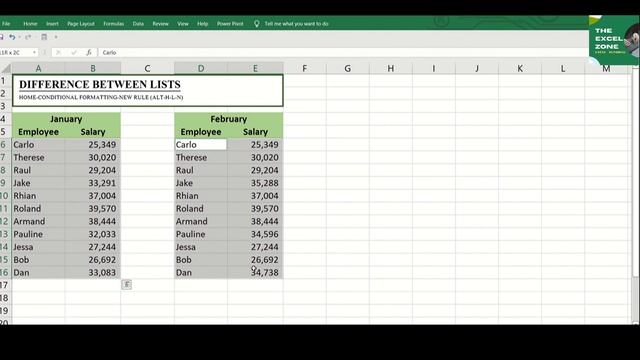This screenshot has height=360, width=640.
Task: Click the Enter checkmark in formula bar
Action: tap(74, 53)
